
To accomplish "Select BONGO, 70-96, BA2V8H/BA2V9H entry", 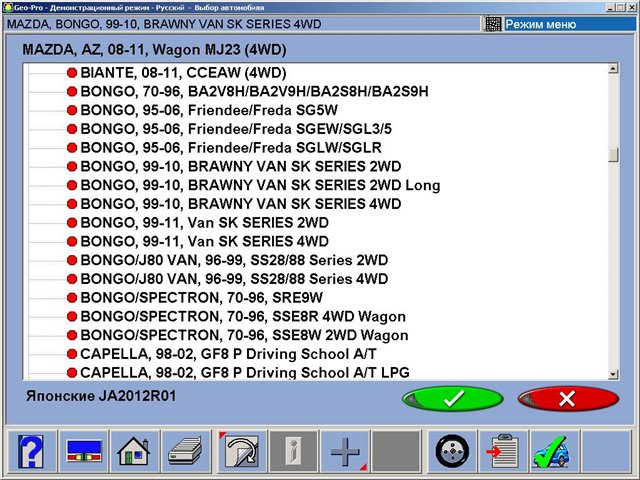I will point(254,91).
